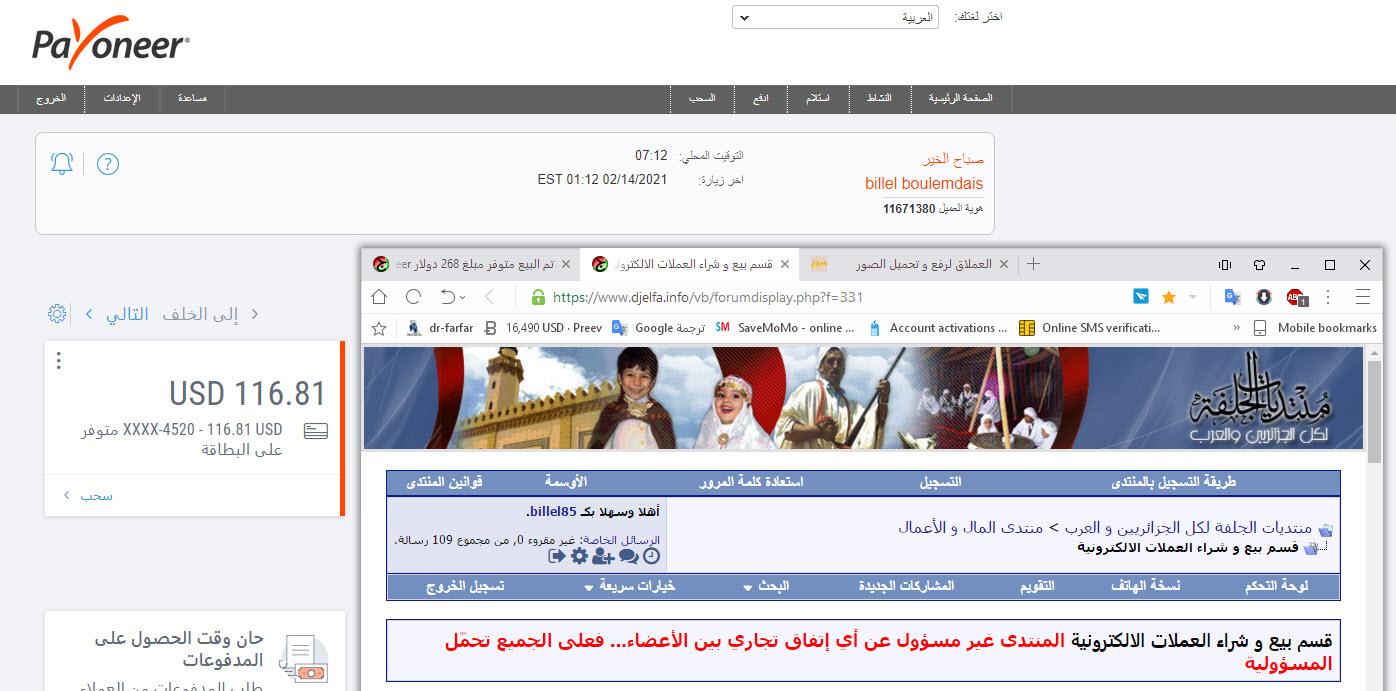Open the download manager extension icon
The height and width of the screenshot is (691, 1396).
pos(1264,297)
